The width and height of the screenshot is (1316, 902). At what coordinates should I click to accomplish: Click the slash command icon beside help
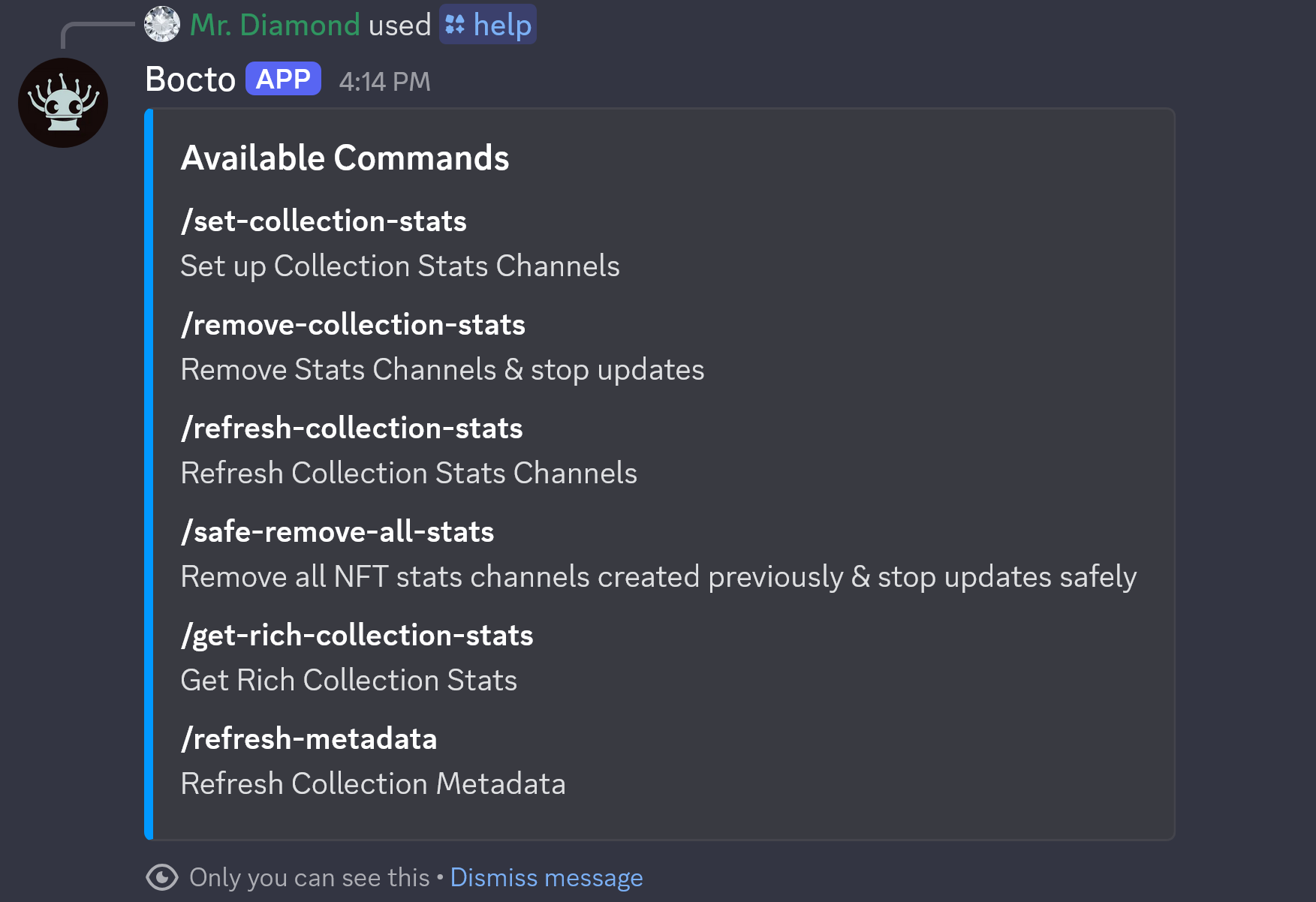click(455, 25)
